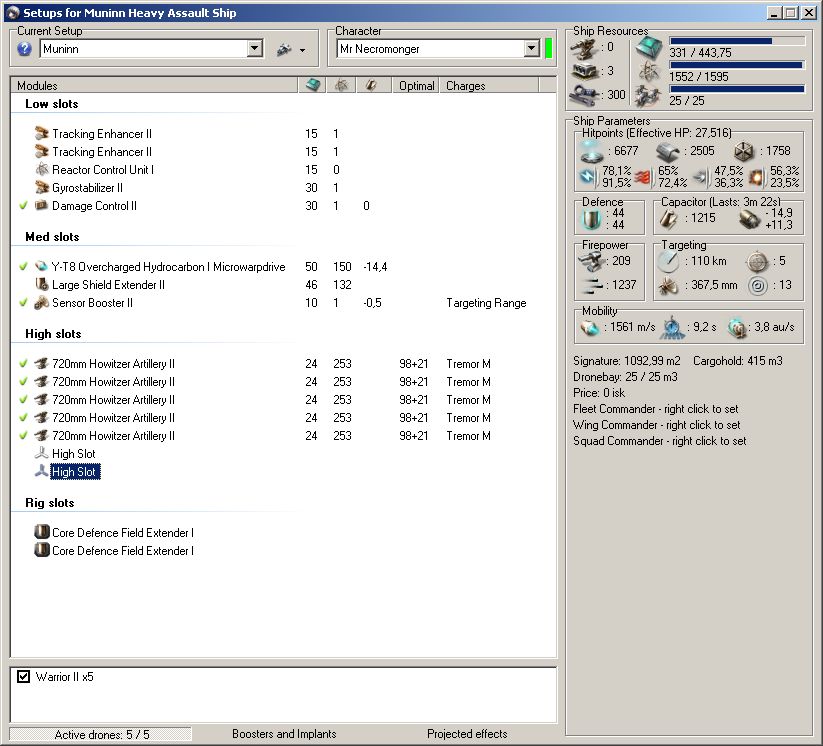Click the powergrid icon beside 1552 / 1595
Viewport: 823px width, 746px height.
click(649, 72)
